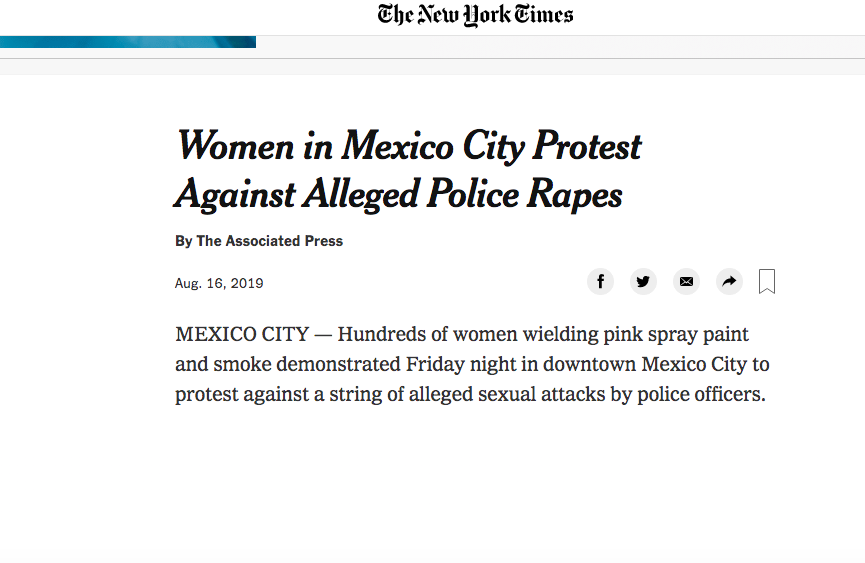Share article on Twitter
This screenshot has width=865, height=563.
coord(643,282)
